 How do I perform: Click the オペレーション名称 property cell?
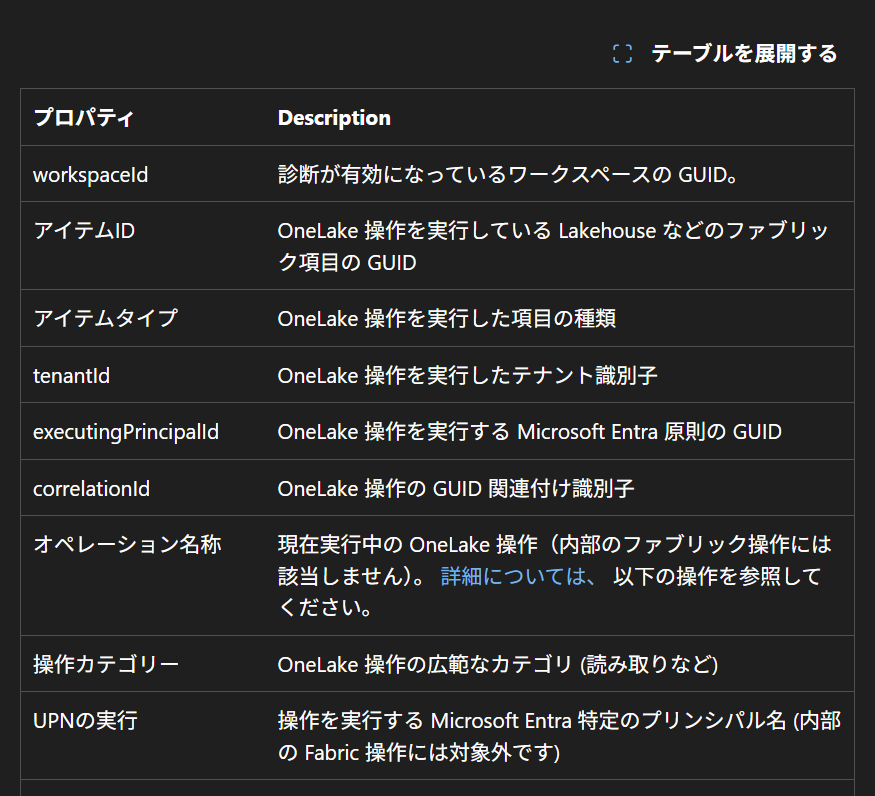127,544
